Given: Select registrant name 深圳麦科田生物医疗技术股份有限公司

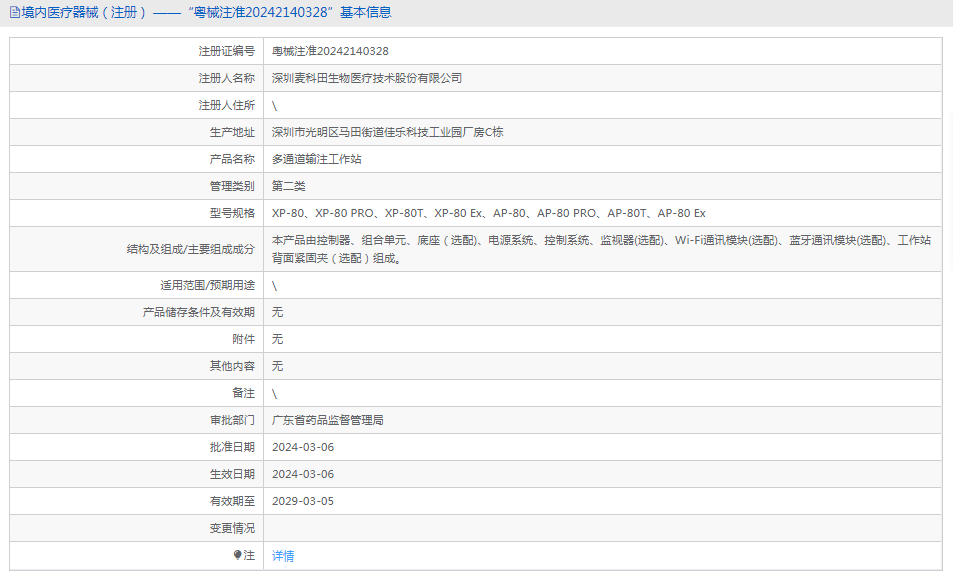Looking at the screenshot, I should 366,78.
